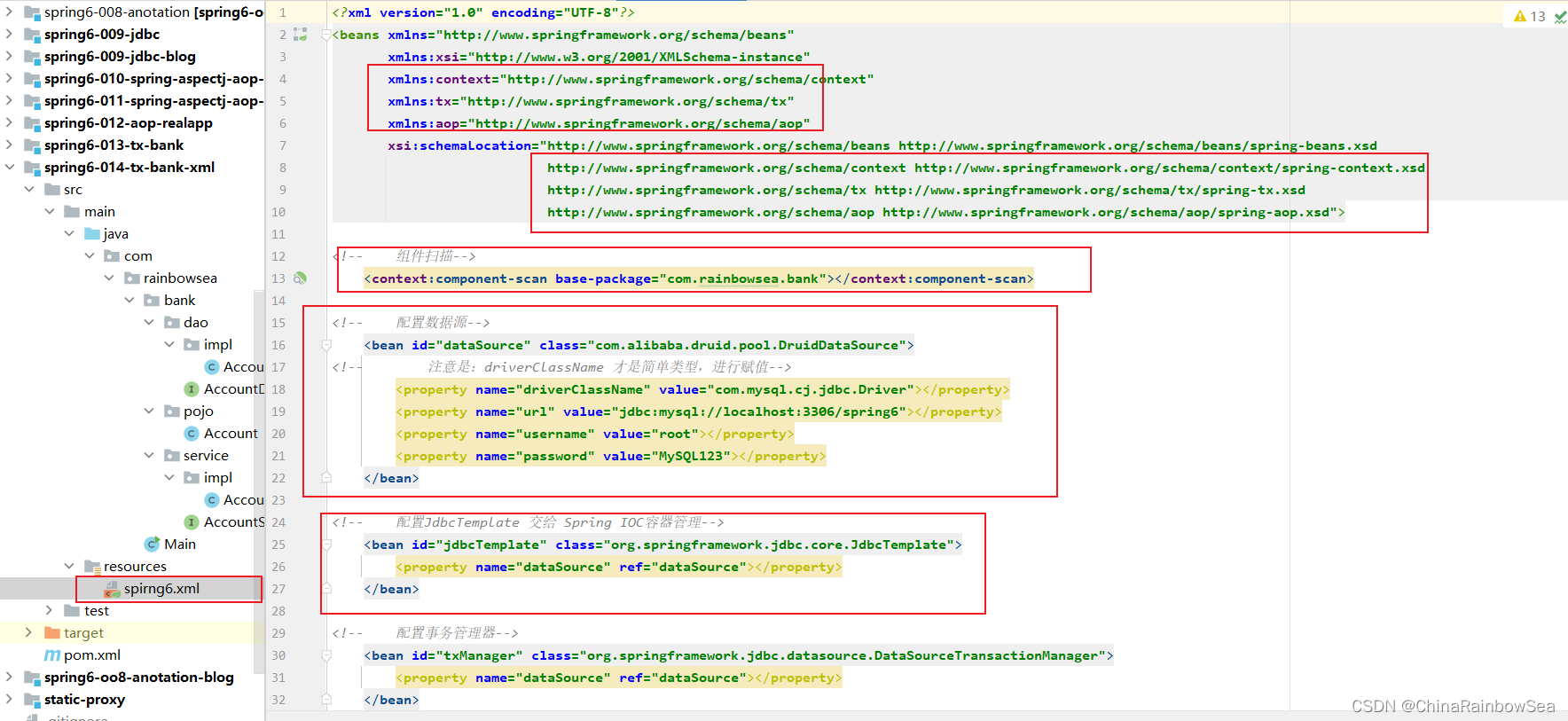This screenshot has width=1568, height=721.
Task: Open the pom.xml Maven file
Action: 92,655
